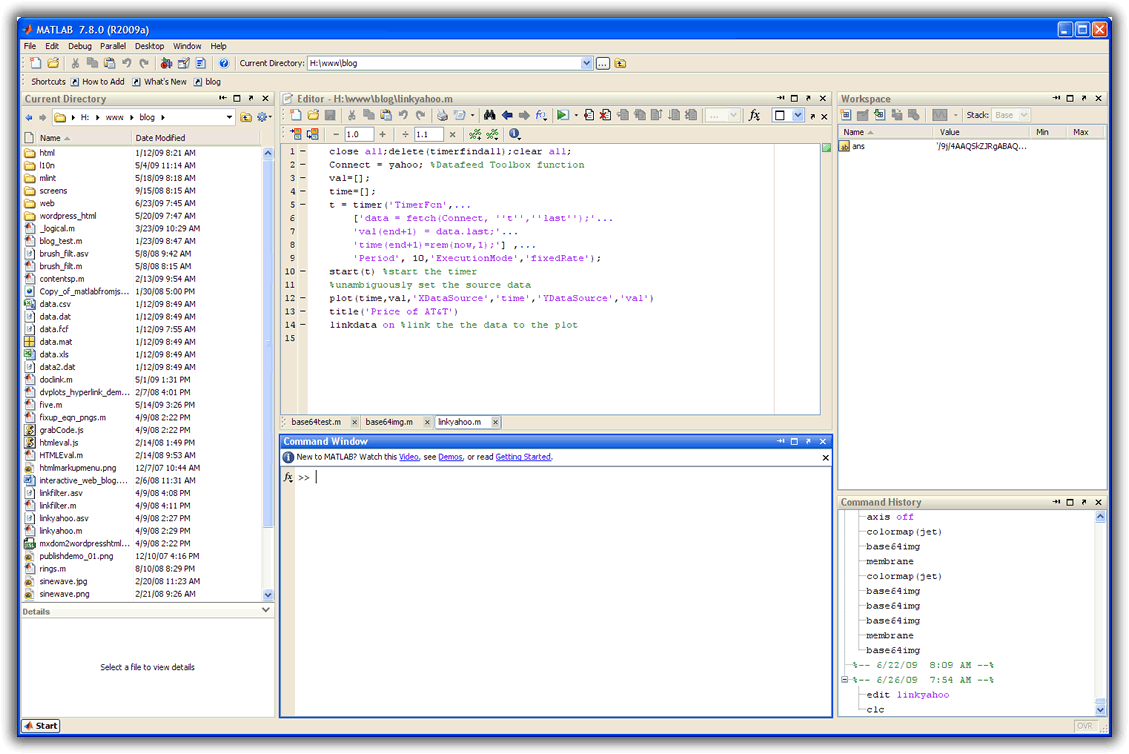Viewport: 1129px width, 754px height.
Task: Click the binoculars Find icon in editor
Action: pos(490,115)
